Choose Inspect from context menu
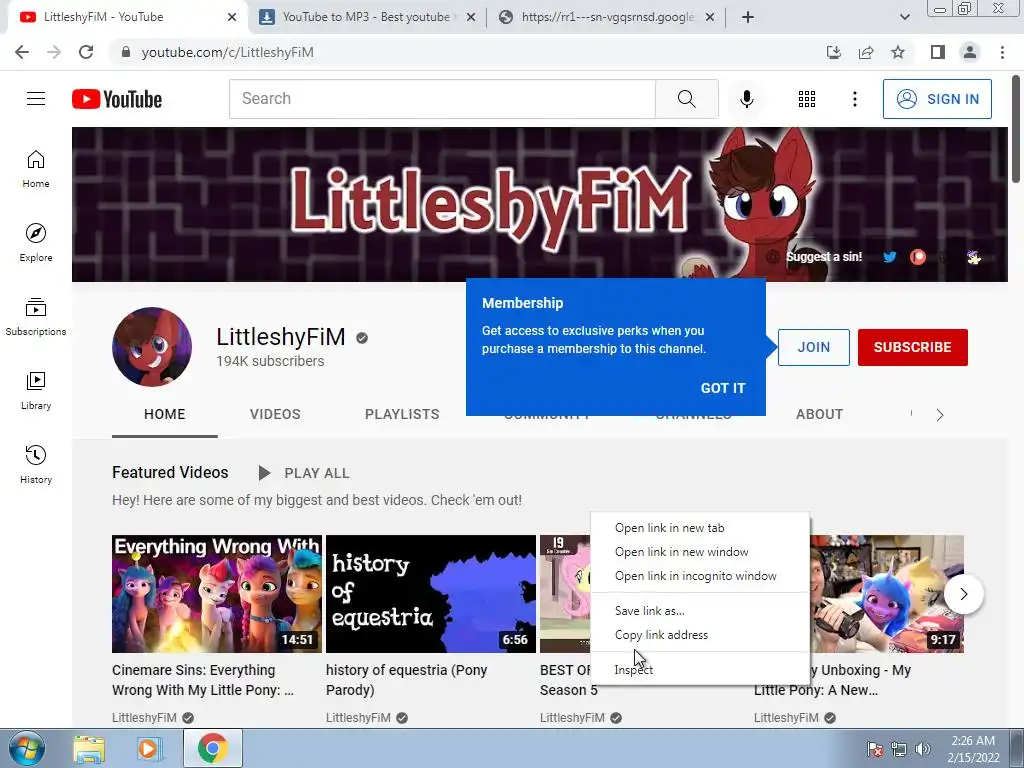 [700, 669]
